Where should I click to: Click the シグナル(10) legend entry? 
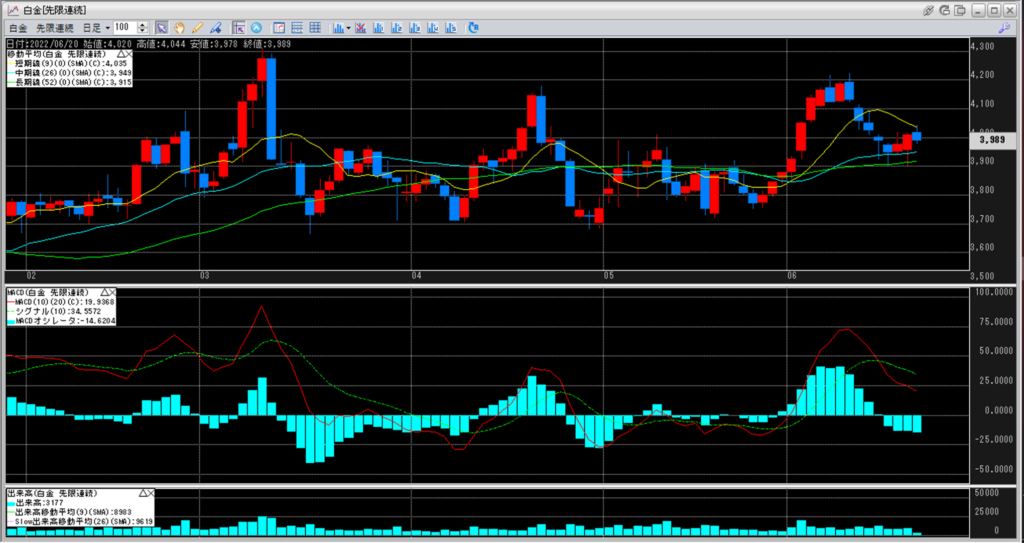54,312
